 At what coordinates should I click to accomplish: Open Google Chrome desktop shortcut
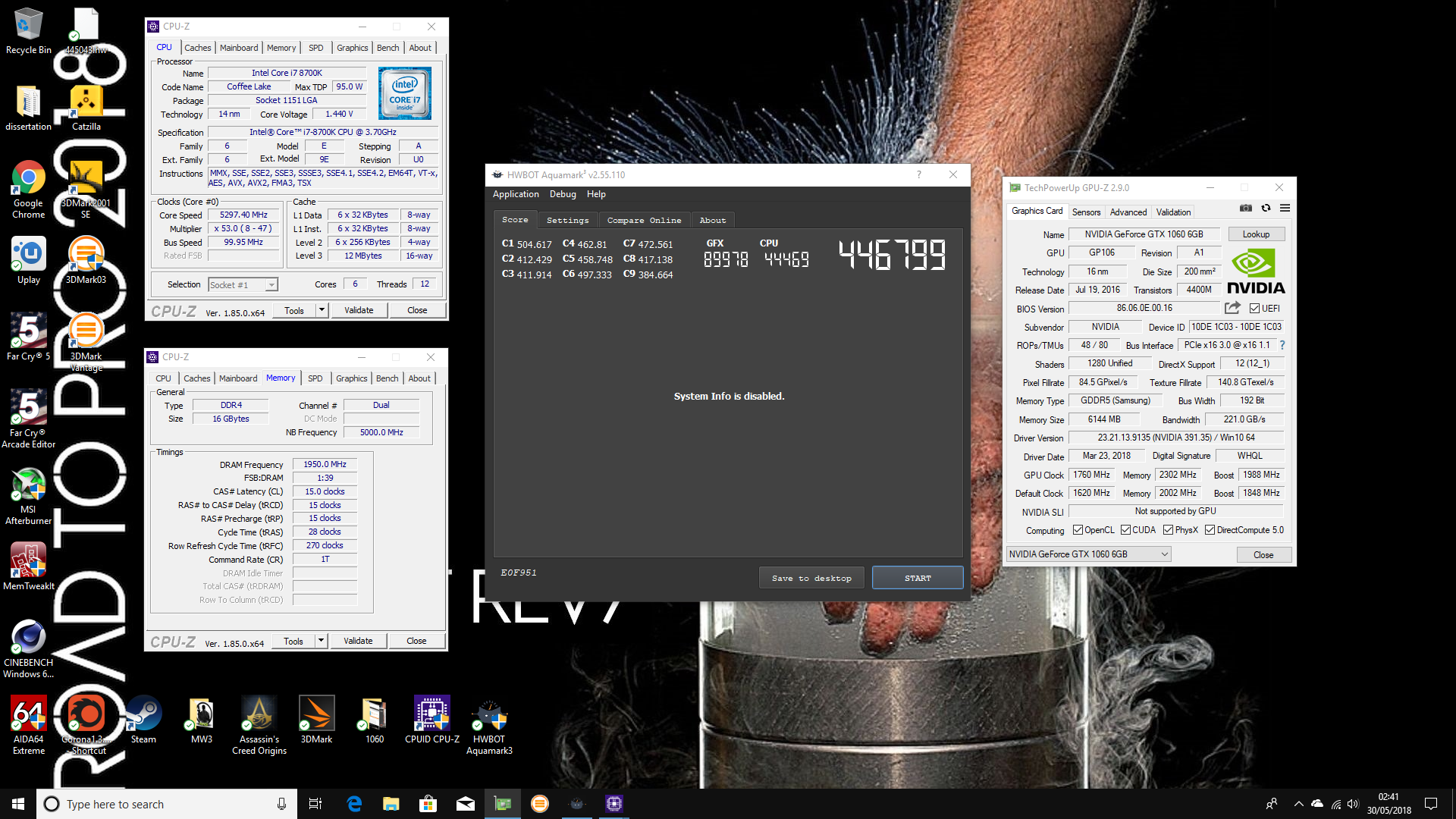(x=28, y=190)
